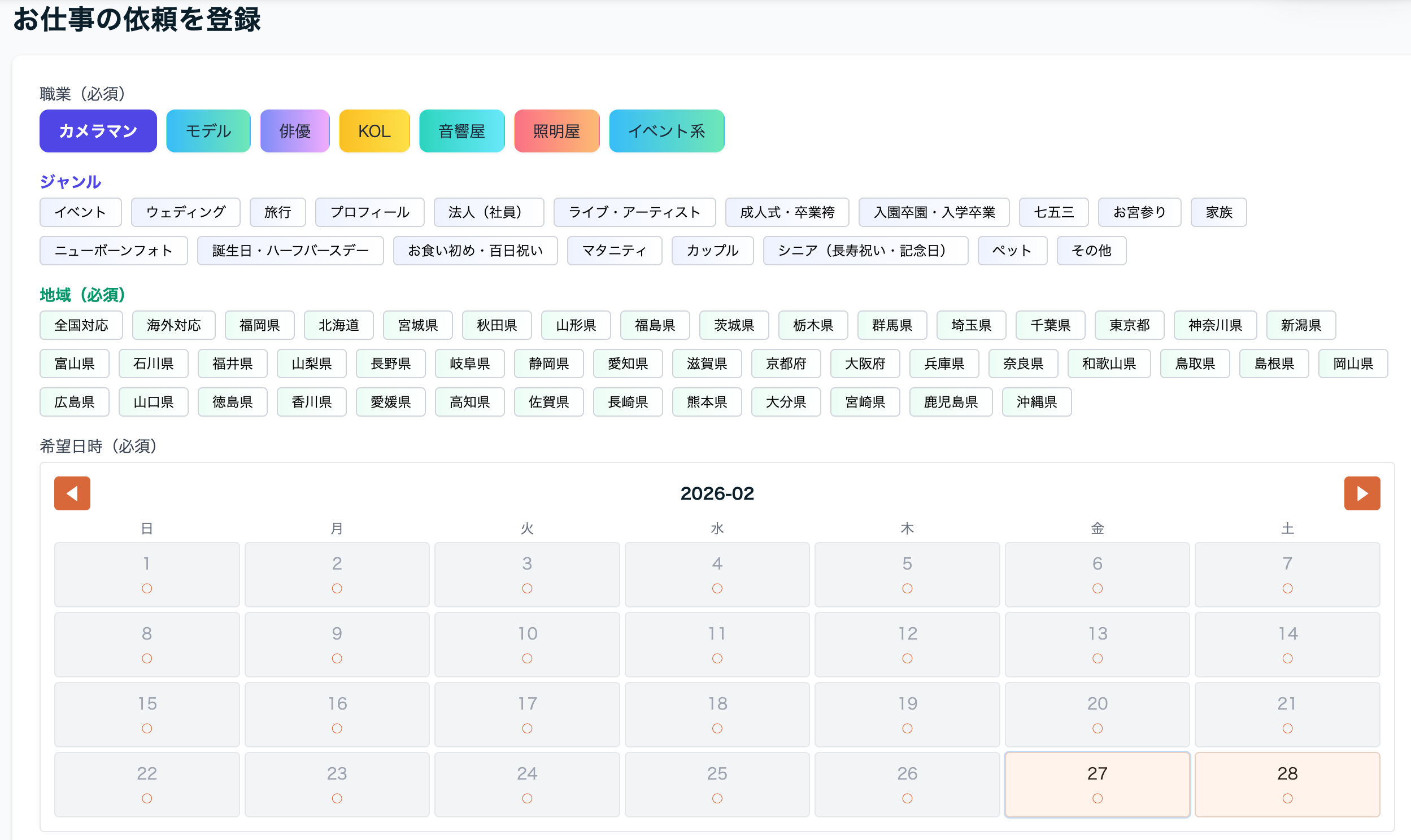The image size is (1411, 840).
Task: Choose the イベント系 occupation button
Action: click(x=667, y=131)
